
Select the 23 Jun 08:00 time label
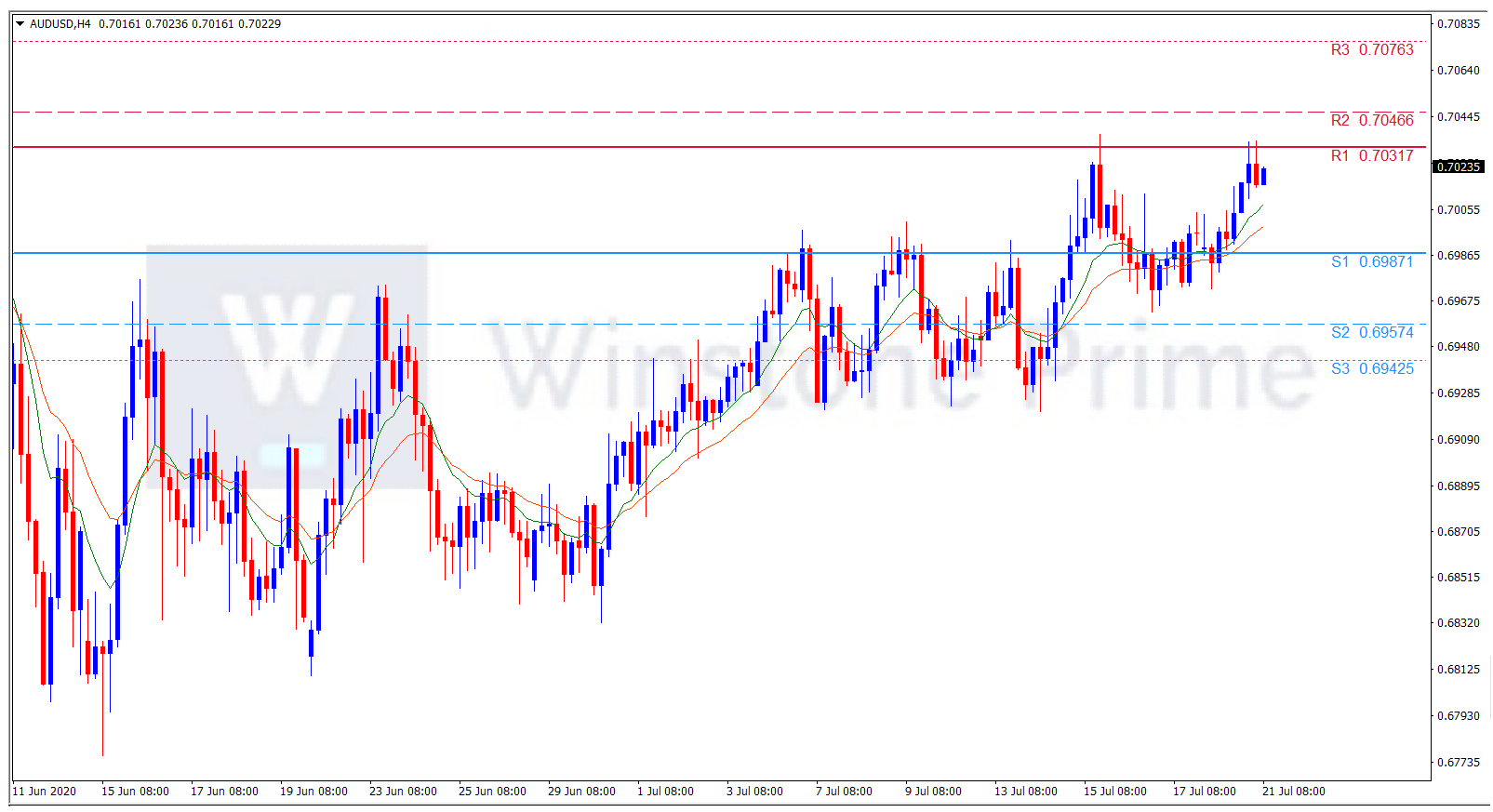[x=403, y=792]
